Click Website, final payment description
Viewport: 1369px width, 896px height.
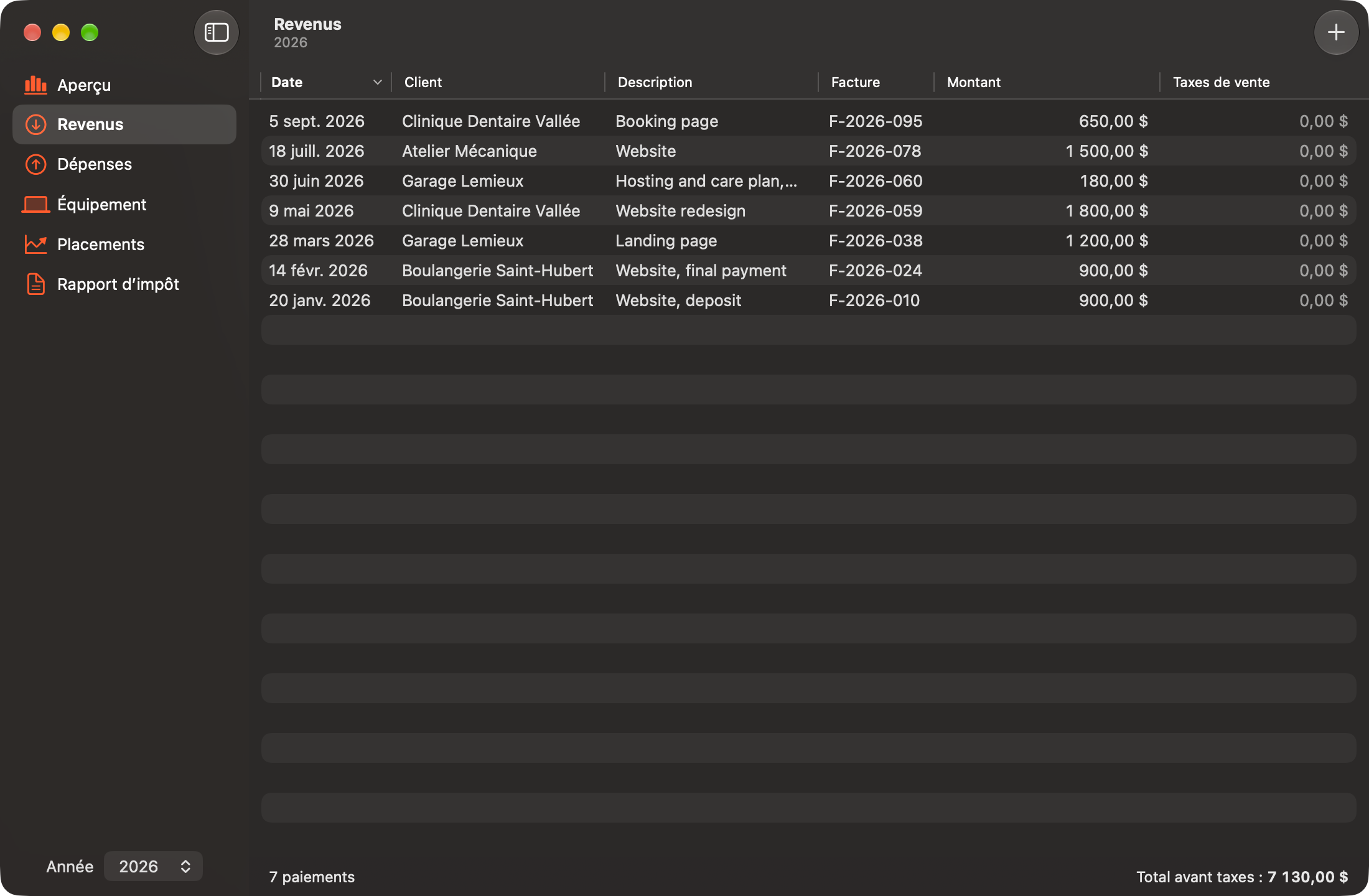[x=701, y=271]
